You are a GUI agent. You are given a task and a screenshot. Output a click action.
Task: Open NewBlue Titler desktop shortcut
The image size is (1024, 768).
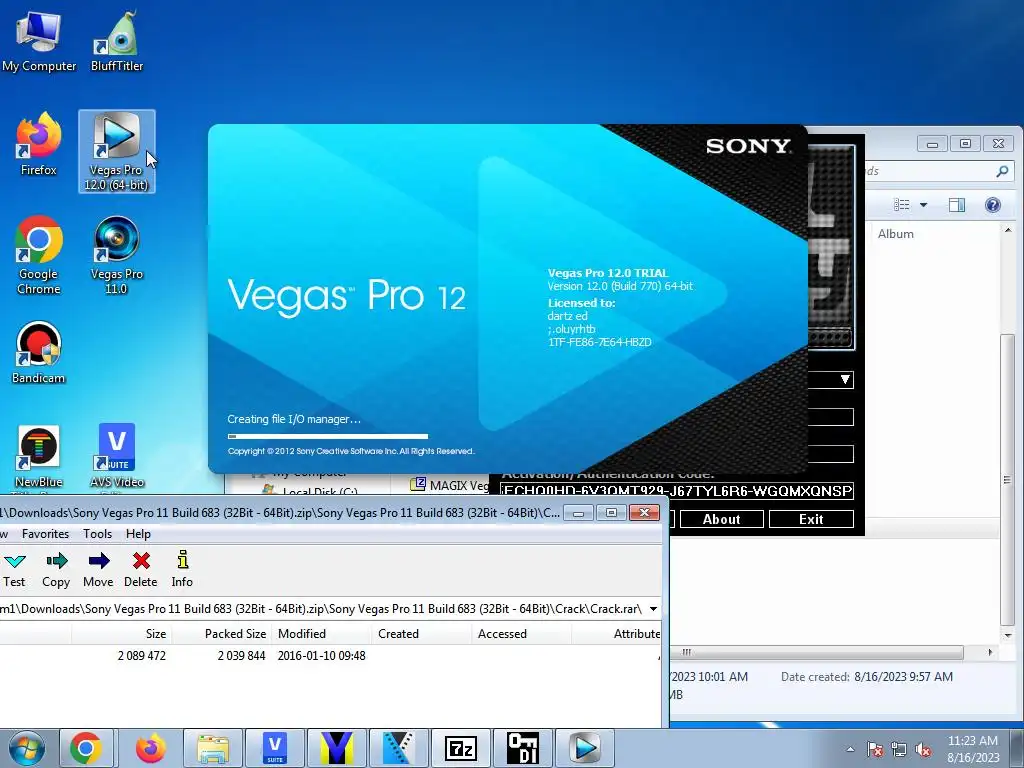point(39,457)
